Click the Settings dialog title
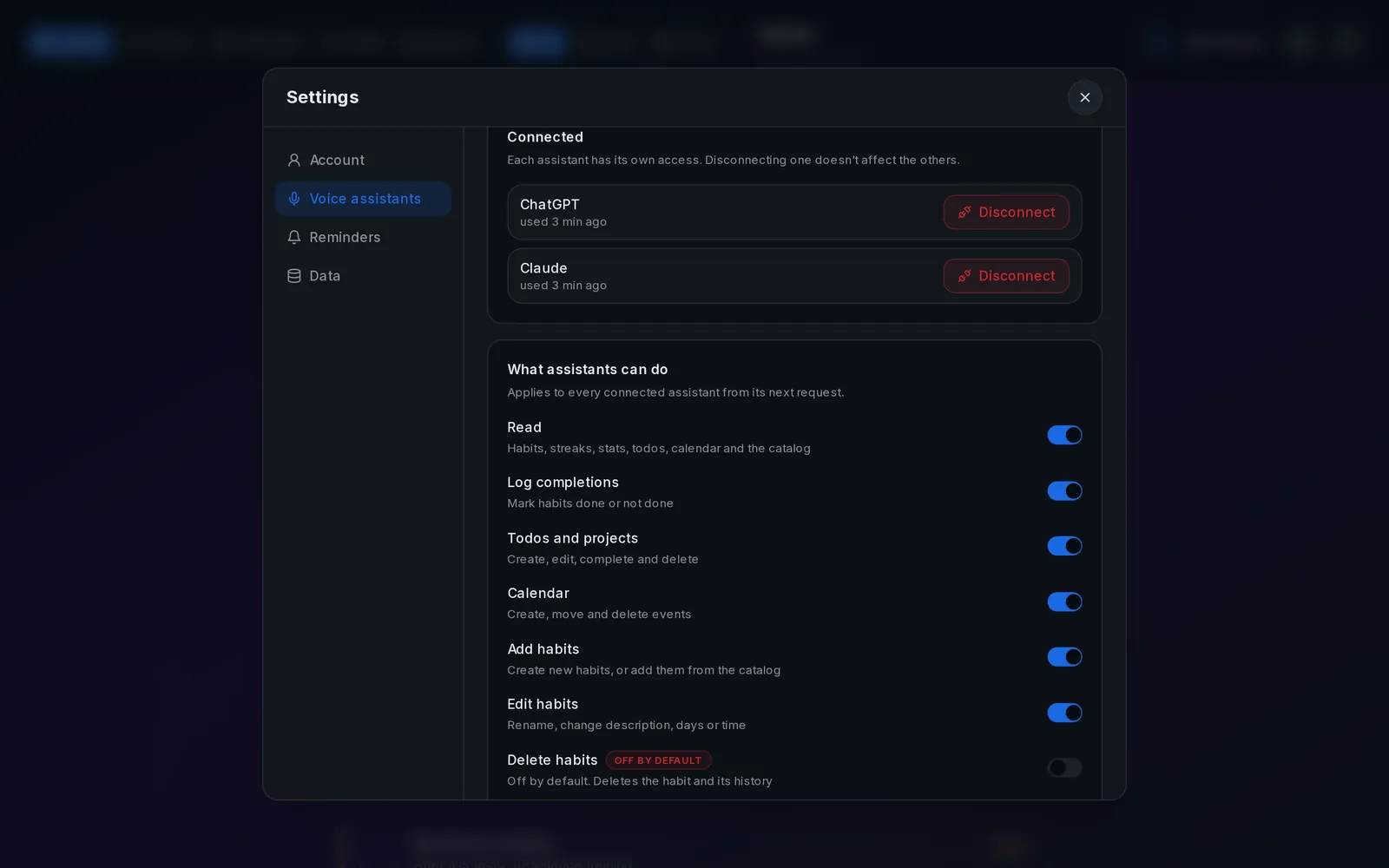1389x868 pixels. (322, 97)
